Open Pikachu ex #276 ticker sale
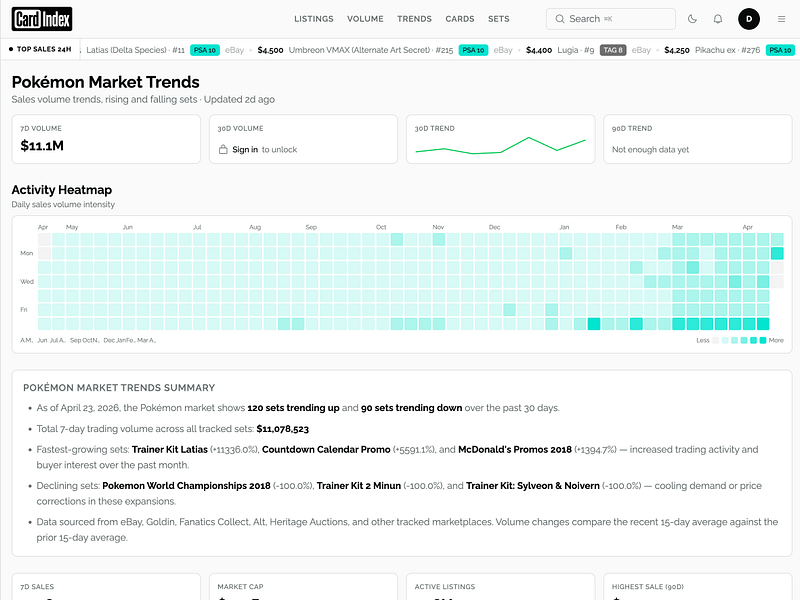The width and height of the screenshot is (800, 600). click(728, 50)
